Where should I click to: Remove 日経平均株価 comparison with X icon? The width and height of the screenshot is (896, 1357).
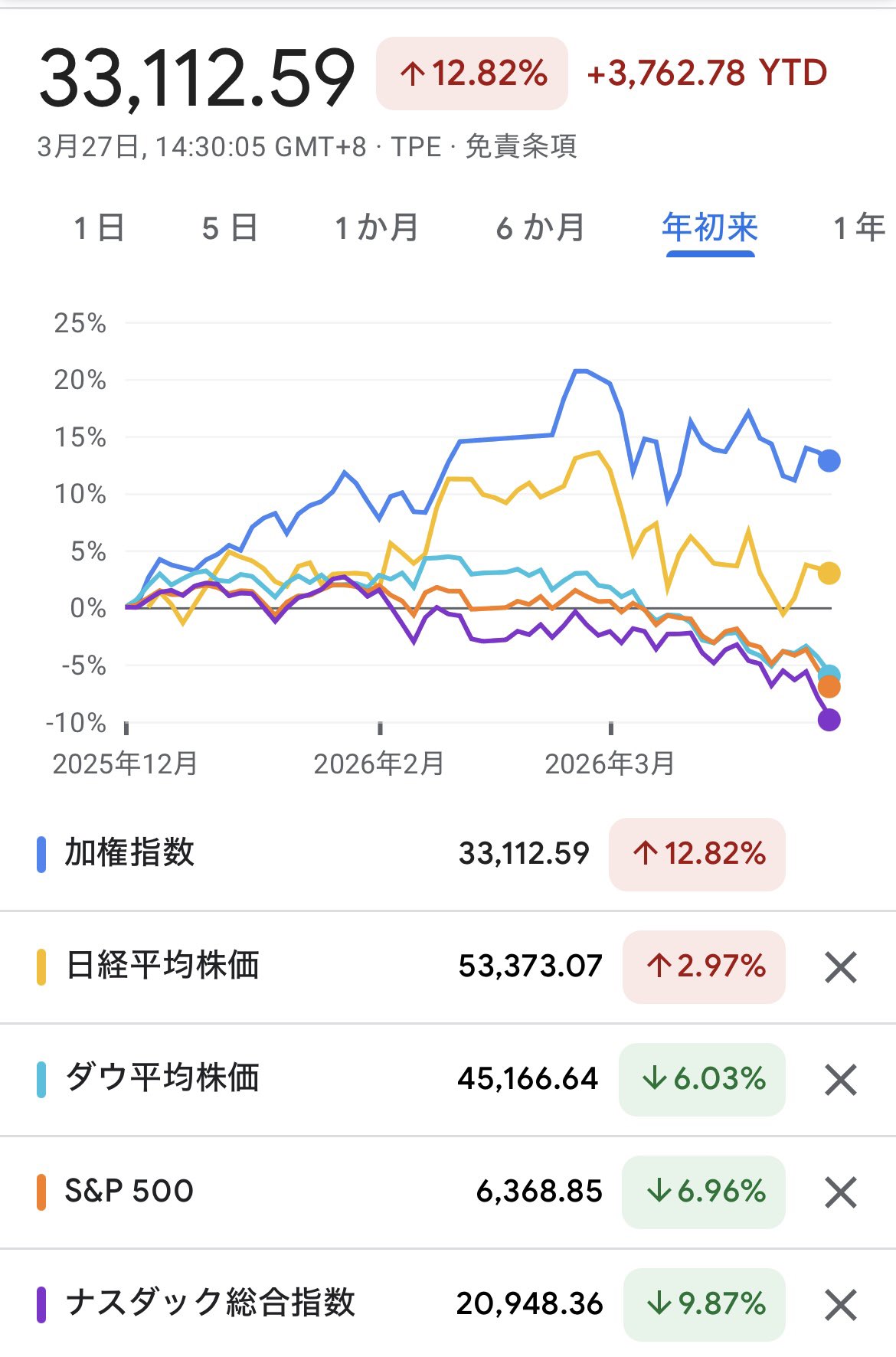point(840,967)
